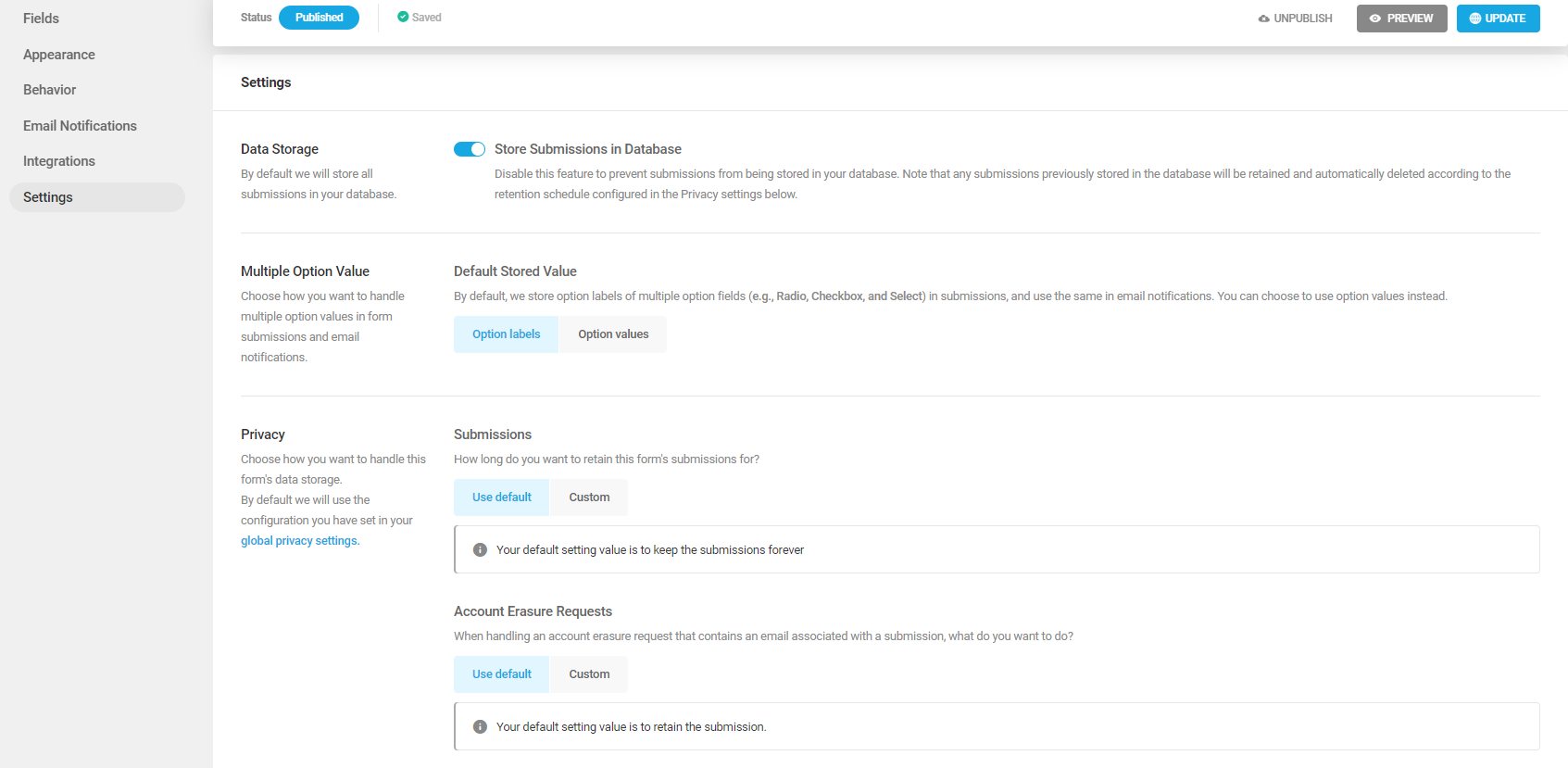Viewport: 1568px width, 768px height.
Task: Select Option values as stored value
Action: [613, 334]
